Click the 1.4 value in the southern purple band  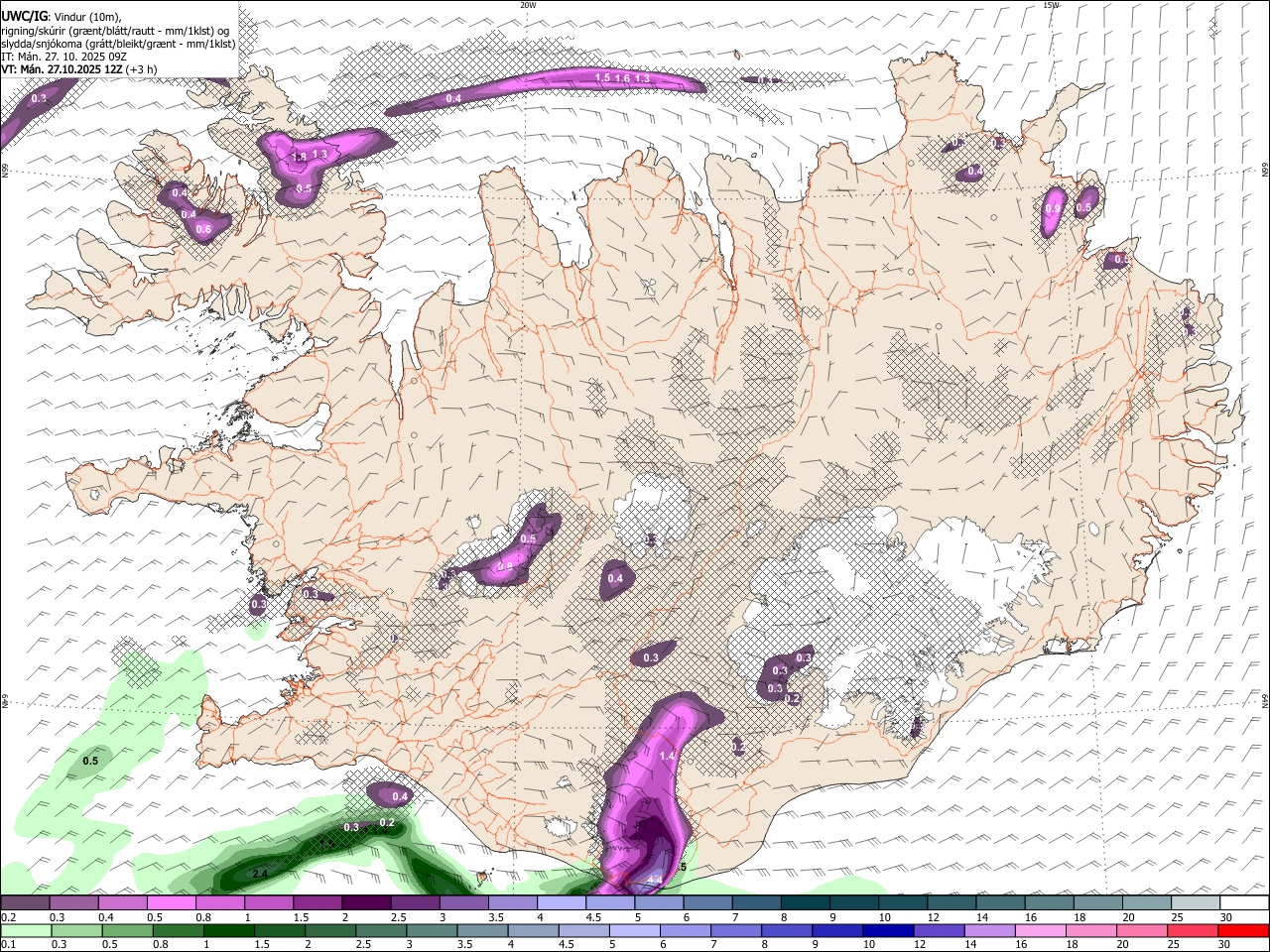click(x=667, y=756)
